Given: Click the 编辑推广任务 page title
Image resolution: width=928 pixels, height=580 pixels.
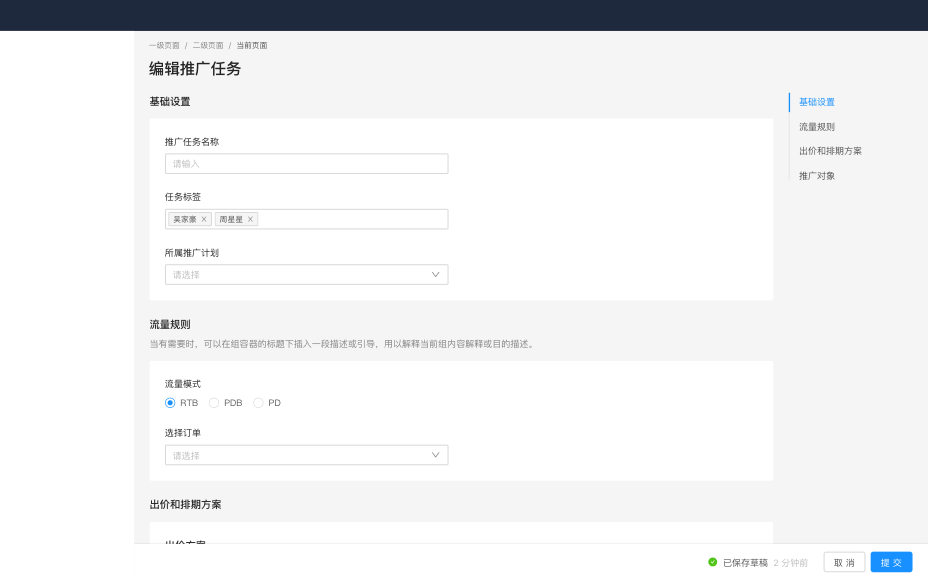Looking at the screenshot, I should 195,69.
